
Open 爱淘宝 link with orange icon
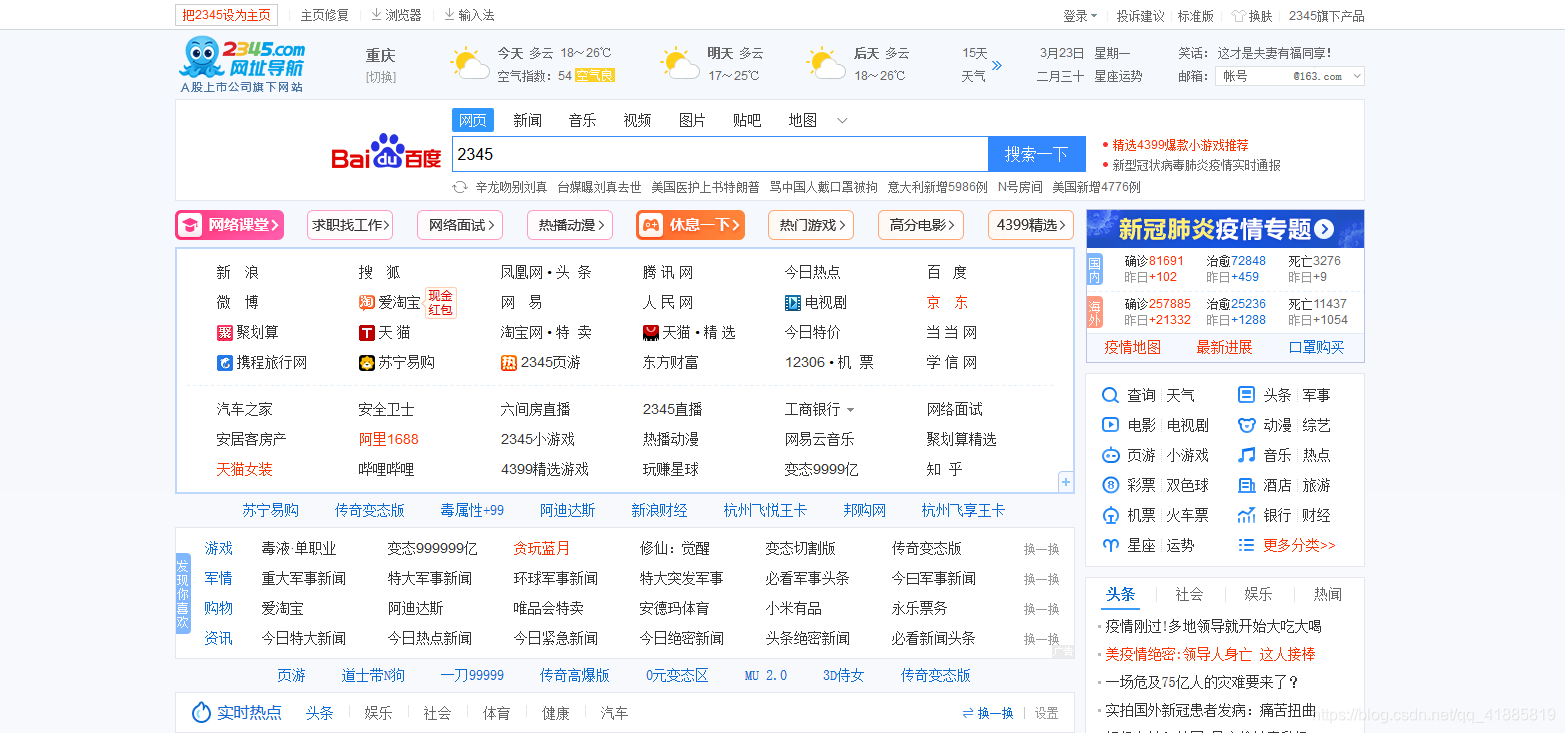tap(390, 302)
